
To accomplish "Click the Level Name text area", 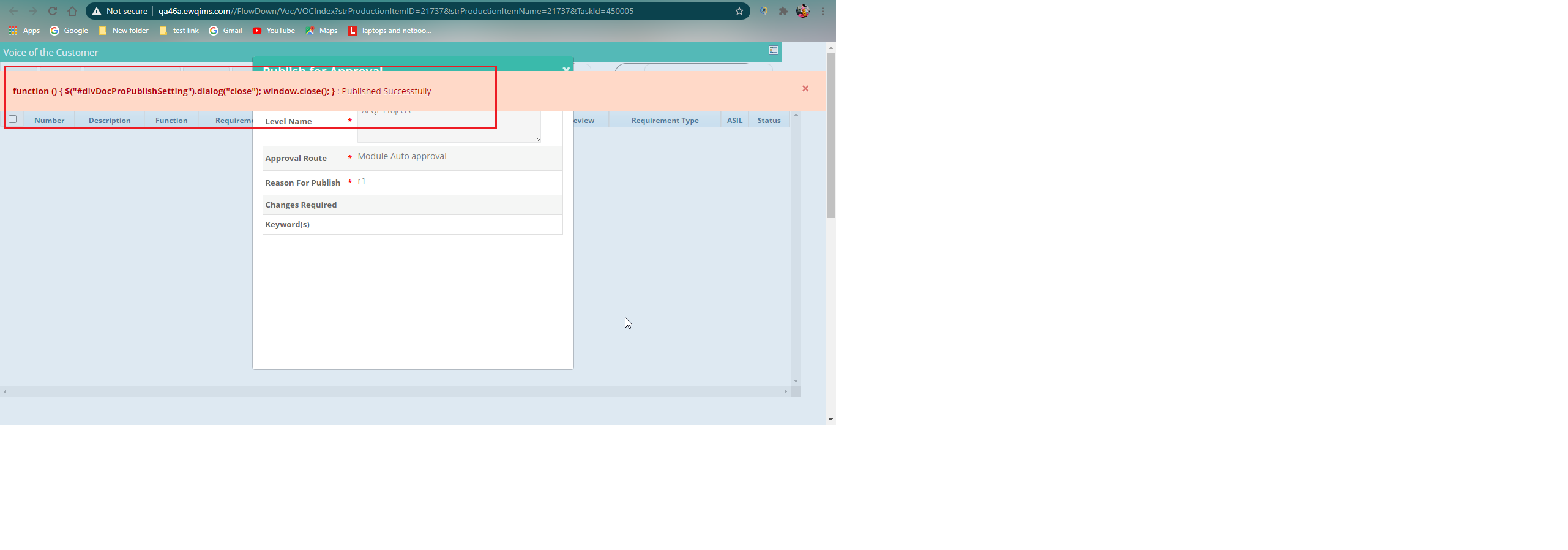I will (x=449, y=126).
